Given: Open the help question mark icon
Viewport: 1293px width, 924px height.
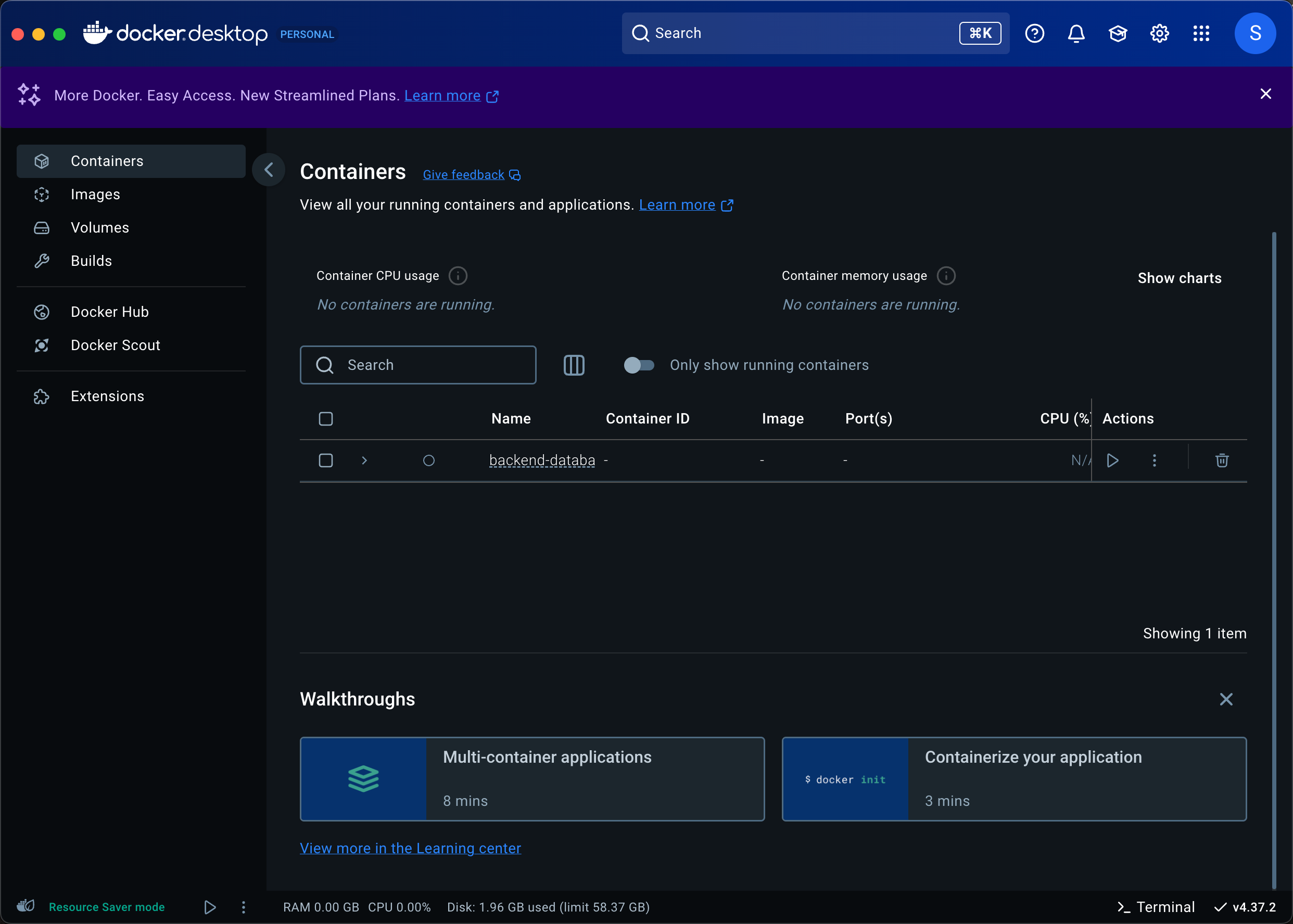Looking at the screenshot, I should tap(1034, 34).
